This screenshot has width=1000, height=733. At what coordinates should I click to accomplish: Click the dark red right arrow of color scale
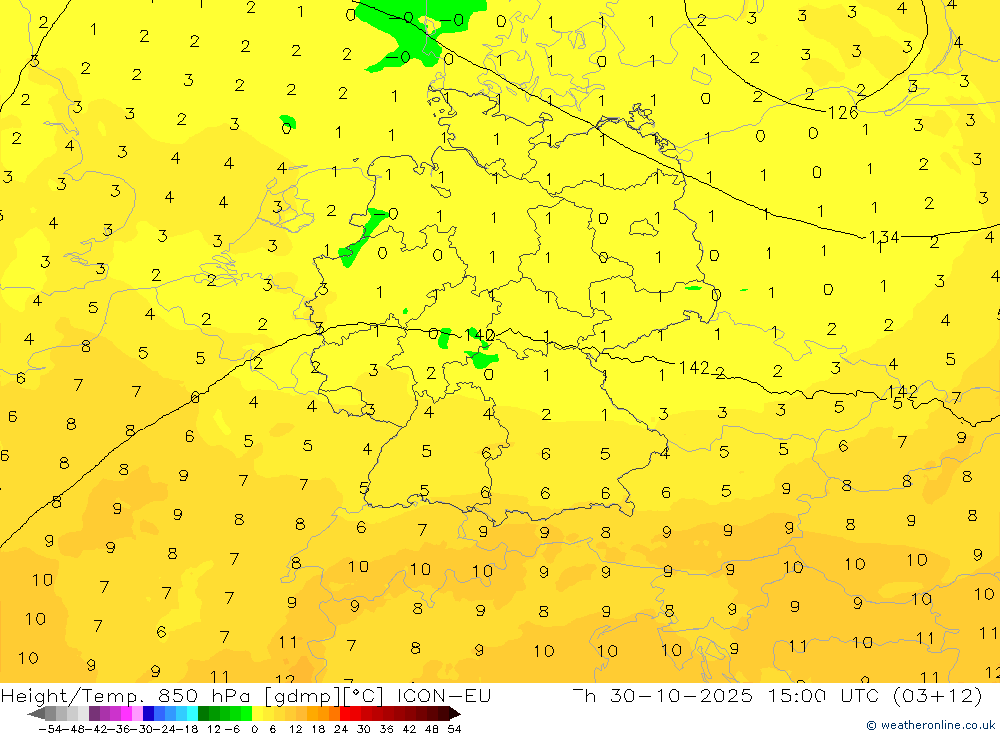tap(454, 714)
